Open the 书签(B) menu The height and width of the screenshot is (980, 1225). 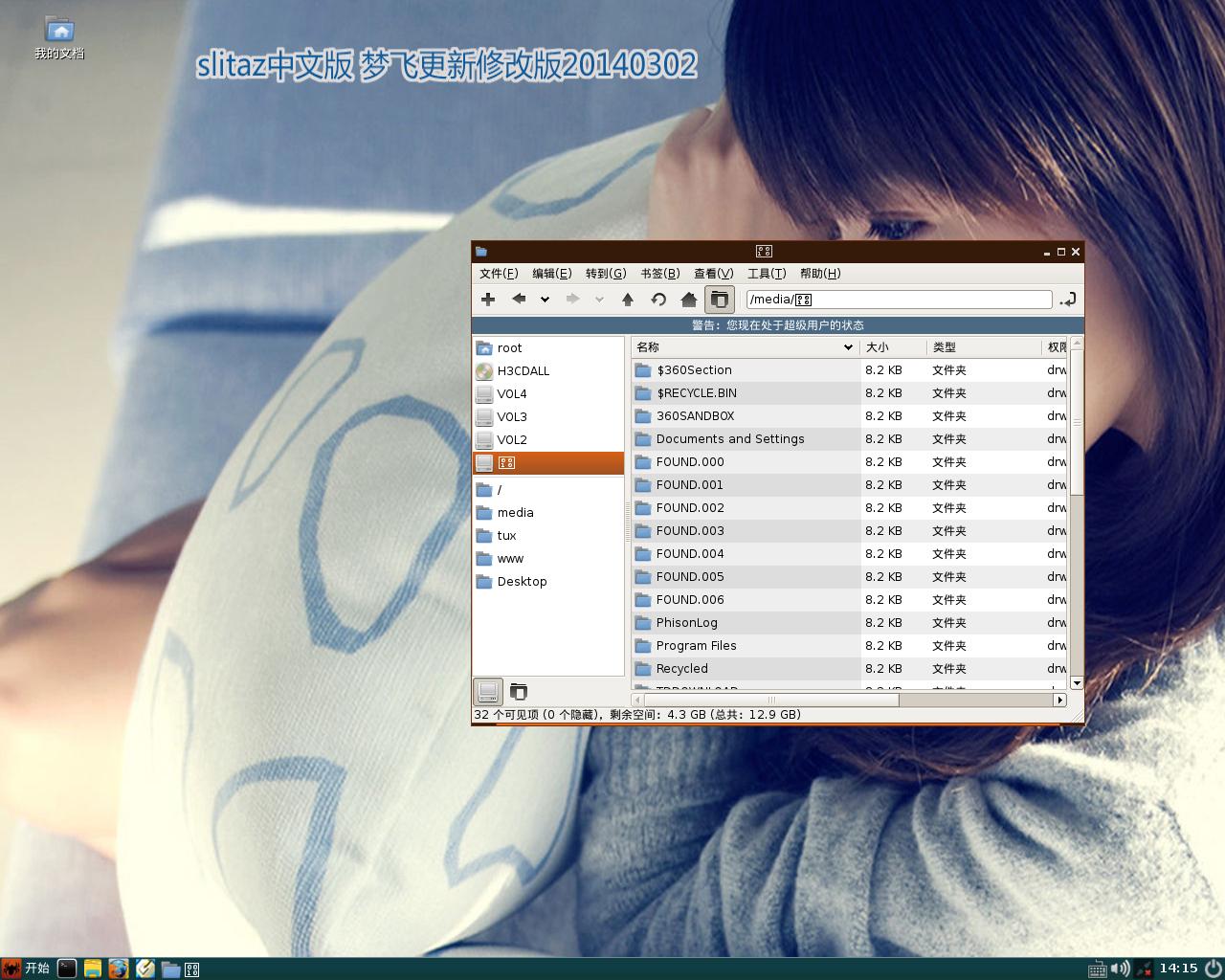click(660, 274)
